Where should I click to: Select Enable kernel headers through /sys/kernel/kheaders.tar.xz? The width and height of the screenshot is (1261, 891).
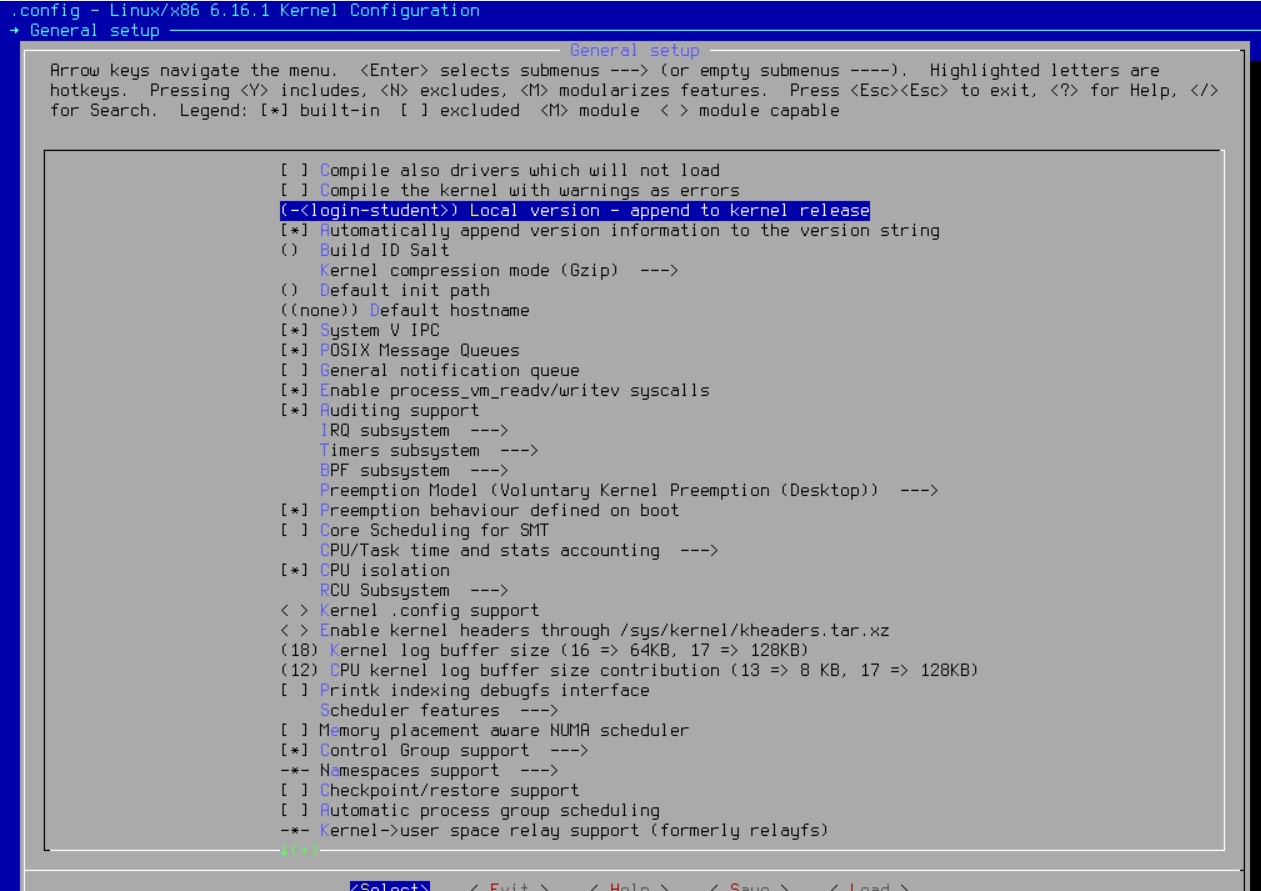[x=585, y=630]
